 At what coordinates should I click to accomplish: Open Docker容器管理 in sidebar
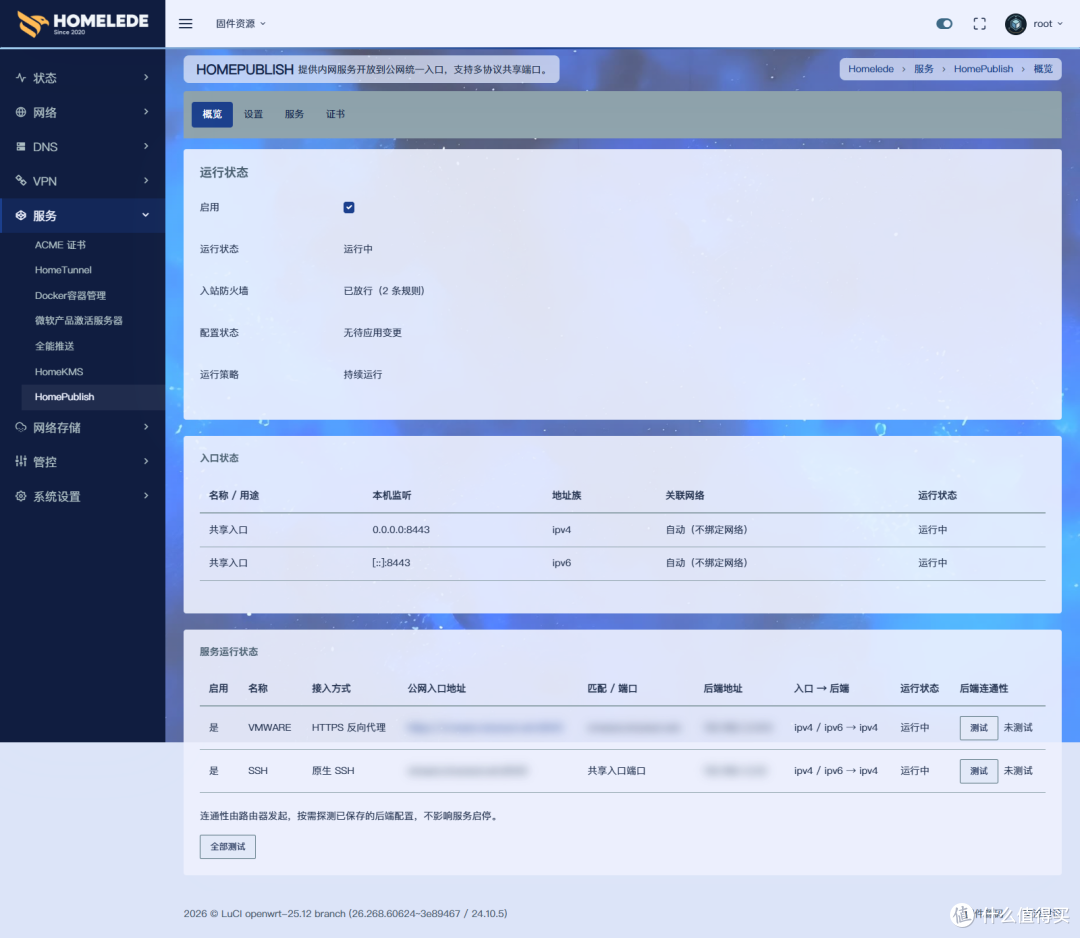click(x=70, y=295)
